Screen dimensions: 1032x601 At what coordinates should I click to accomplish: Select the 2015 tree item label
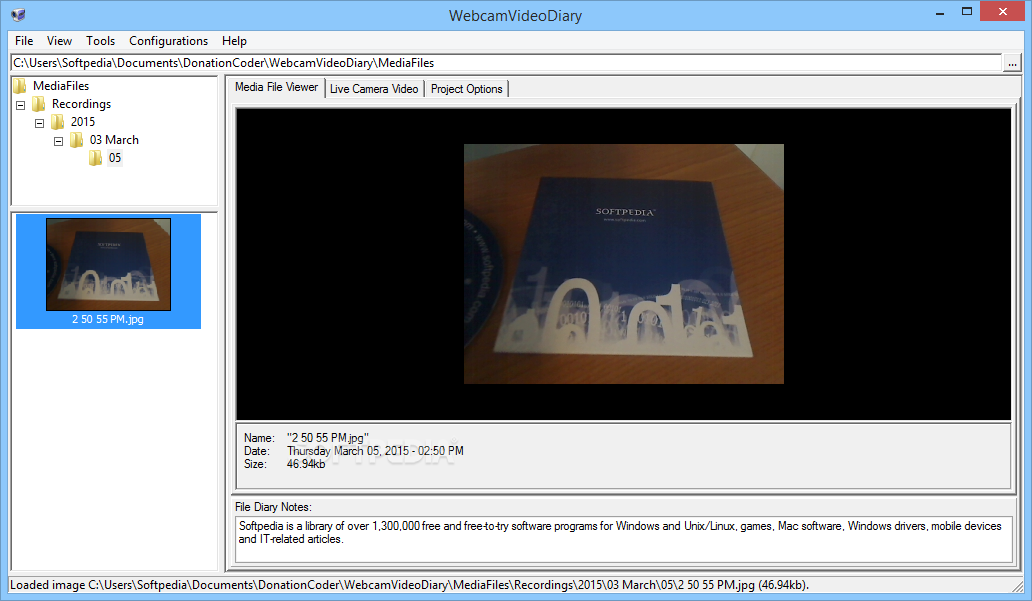(83, 122)
